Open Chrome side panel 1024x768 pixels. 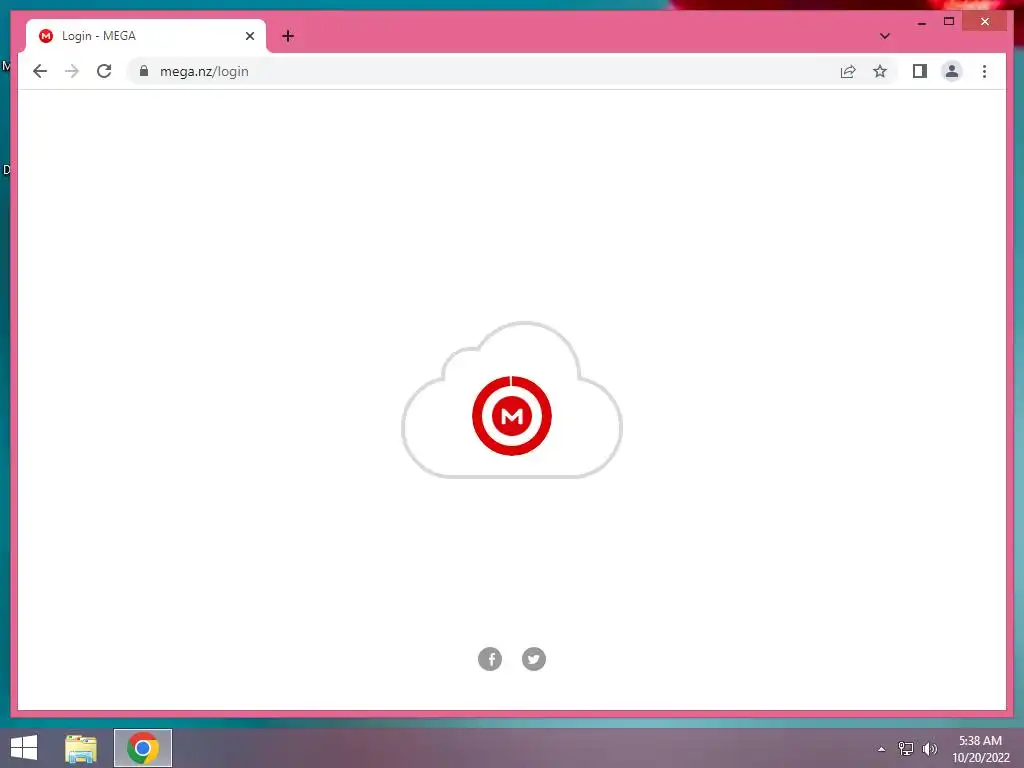tap(920, 71)
